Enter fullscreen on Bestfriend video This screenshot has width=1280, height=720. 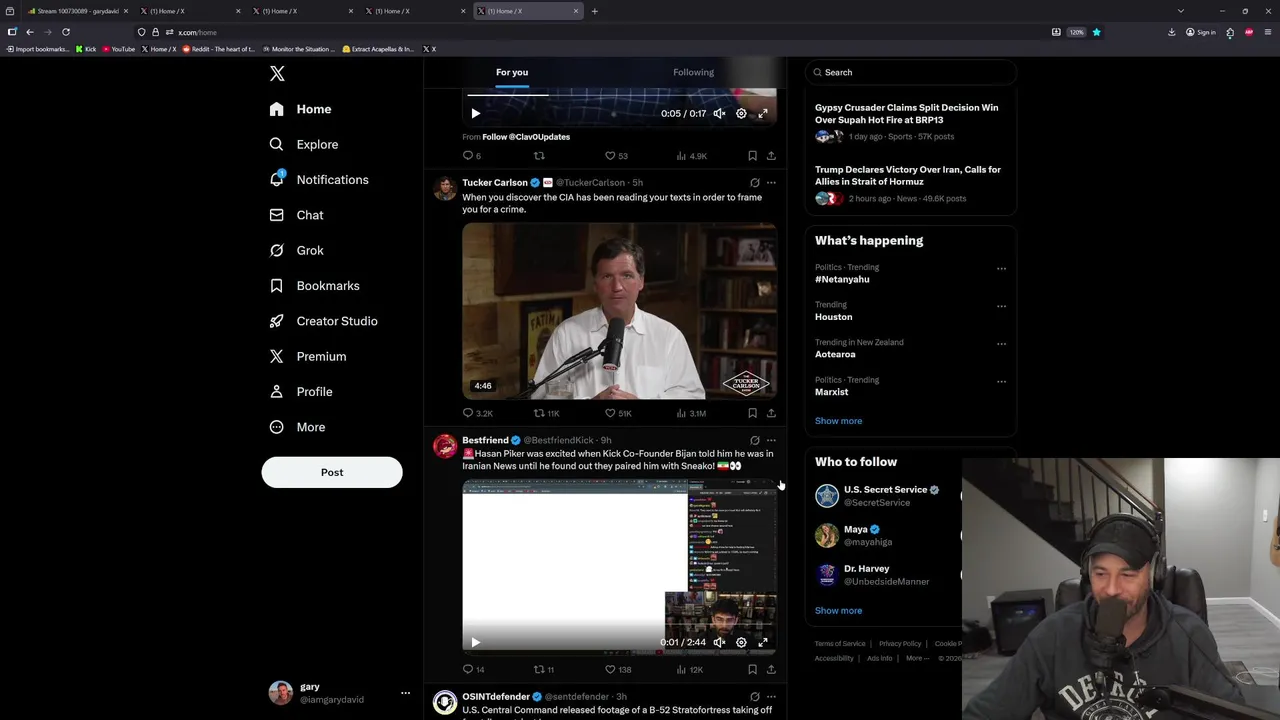tap(763, 642)
